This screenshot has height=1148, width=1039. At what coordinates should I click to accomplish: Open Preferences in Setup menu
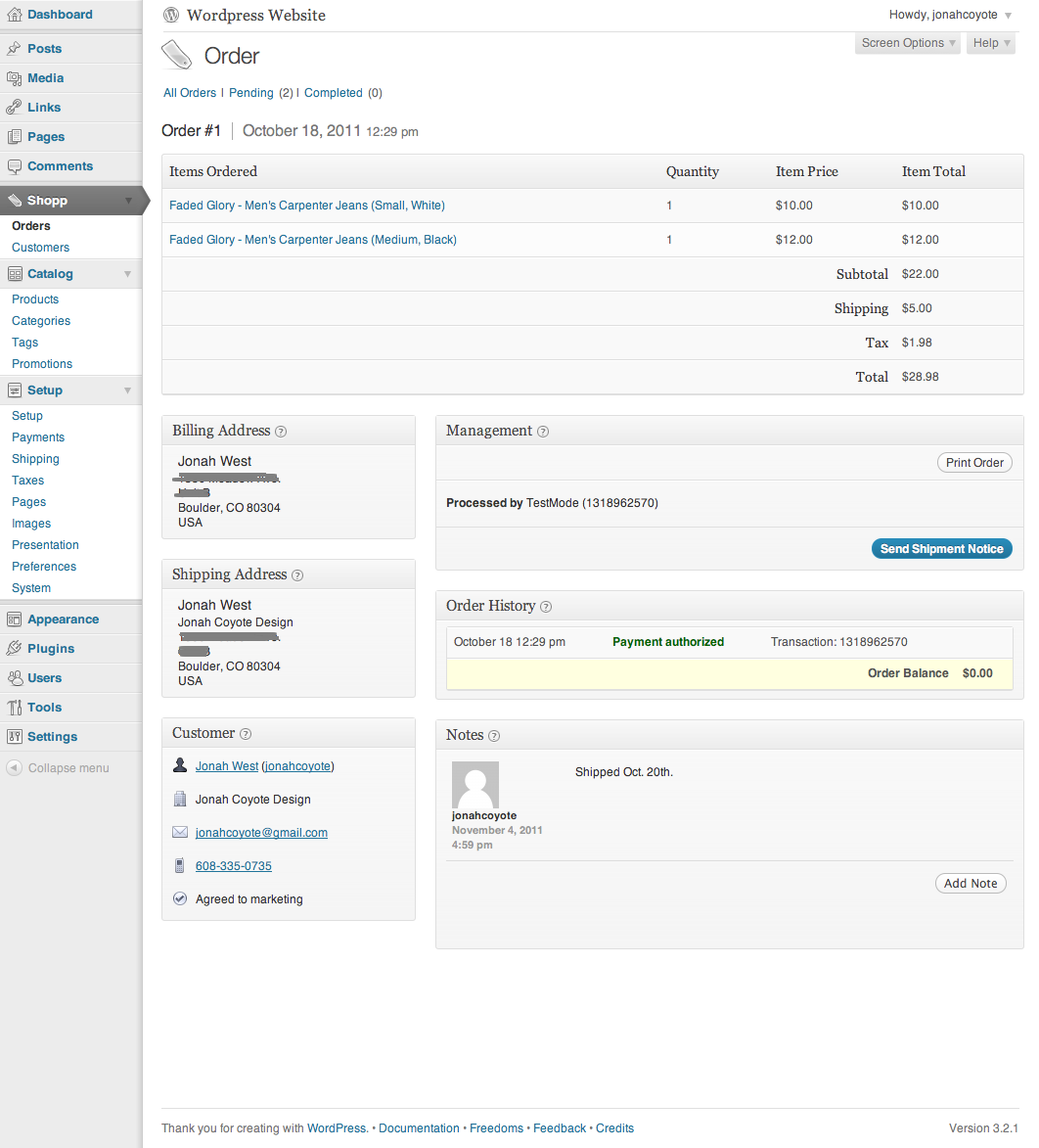pyautogui.click(x=44, y=567)
